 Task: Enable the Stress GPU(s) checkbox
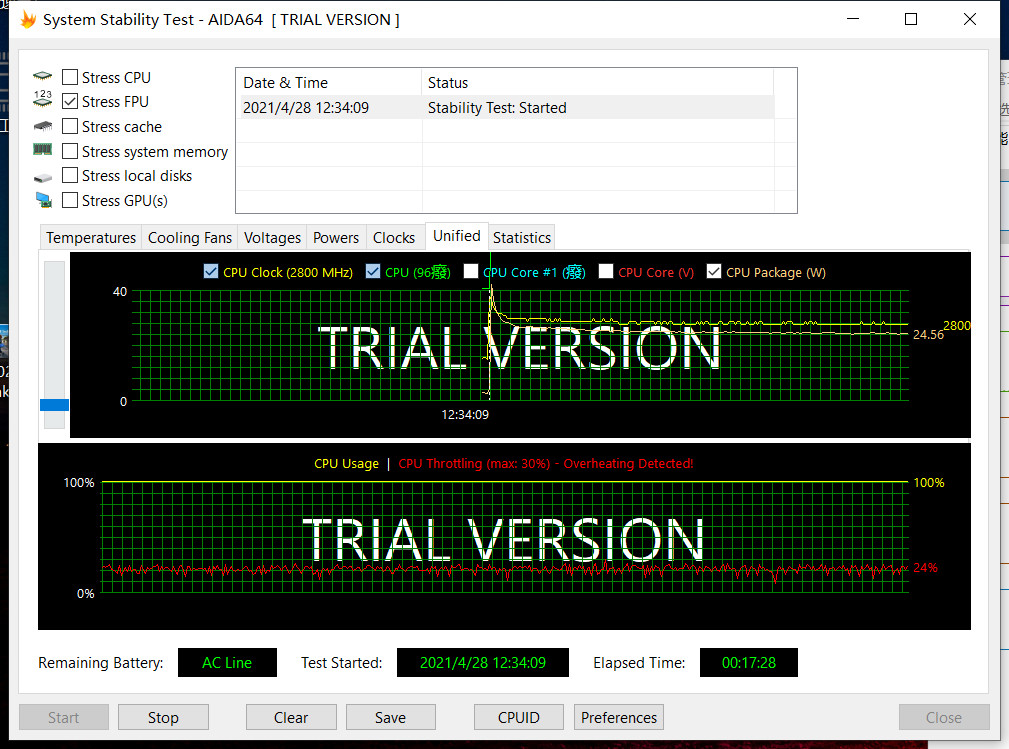pyautogui.click(x=69, y=200)
